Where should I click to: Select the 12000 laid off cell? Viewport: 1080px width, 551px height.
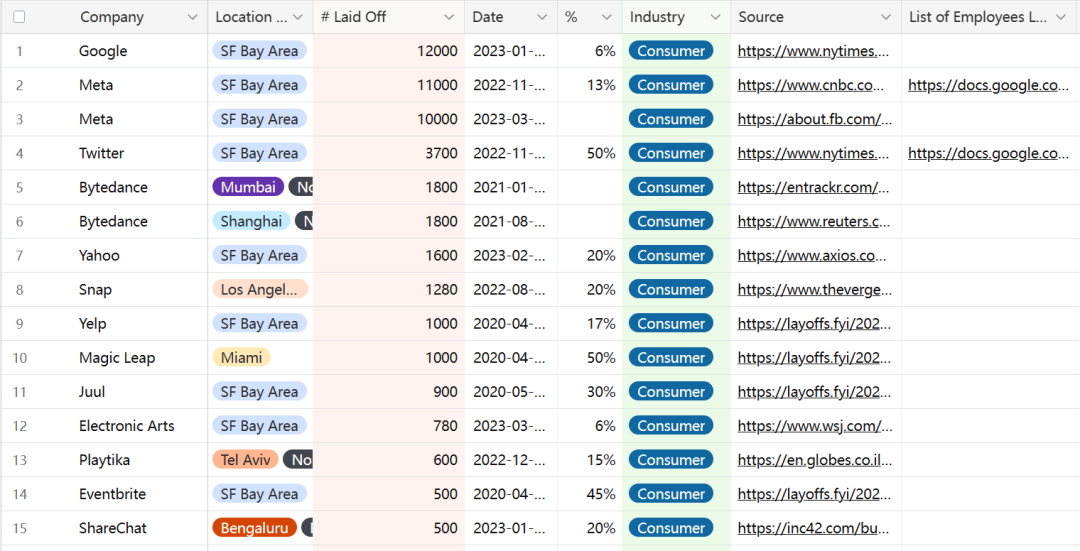[x=388, y=51]
